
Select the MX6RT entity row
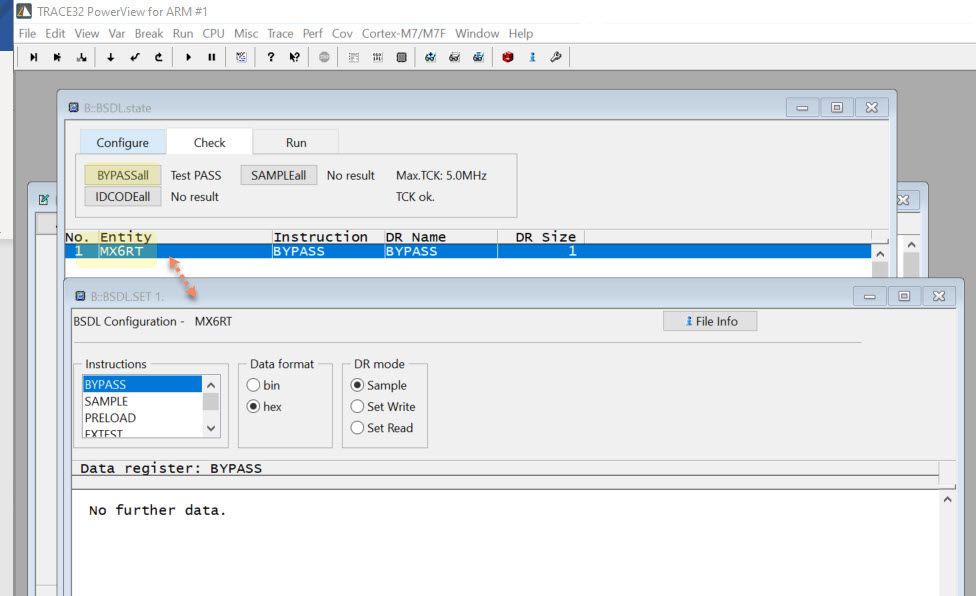click(x=467, y=251)
